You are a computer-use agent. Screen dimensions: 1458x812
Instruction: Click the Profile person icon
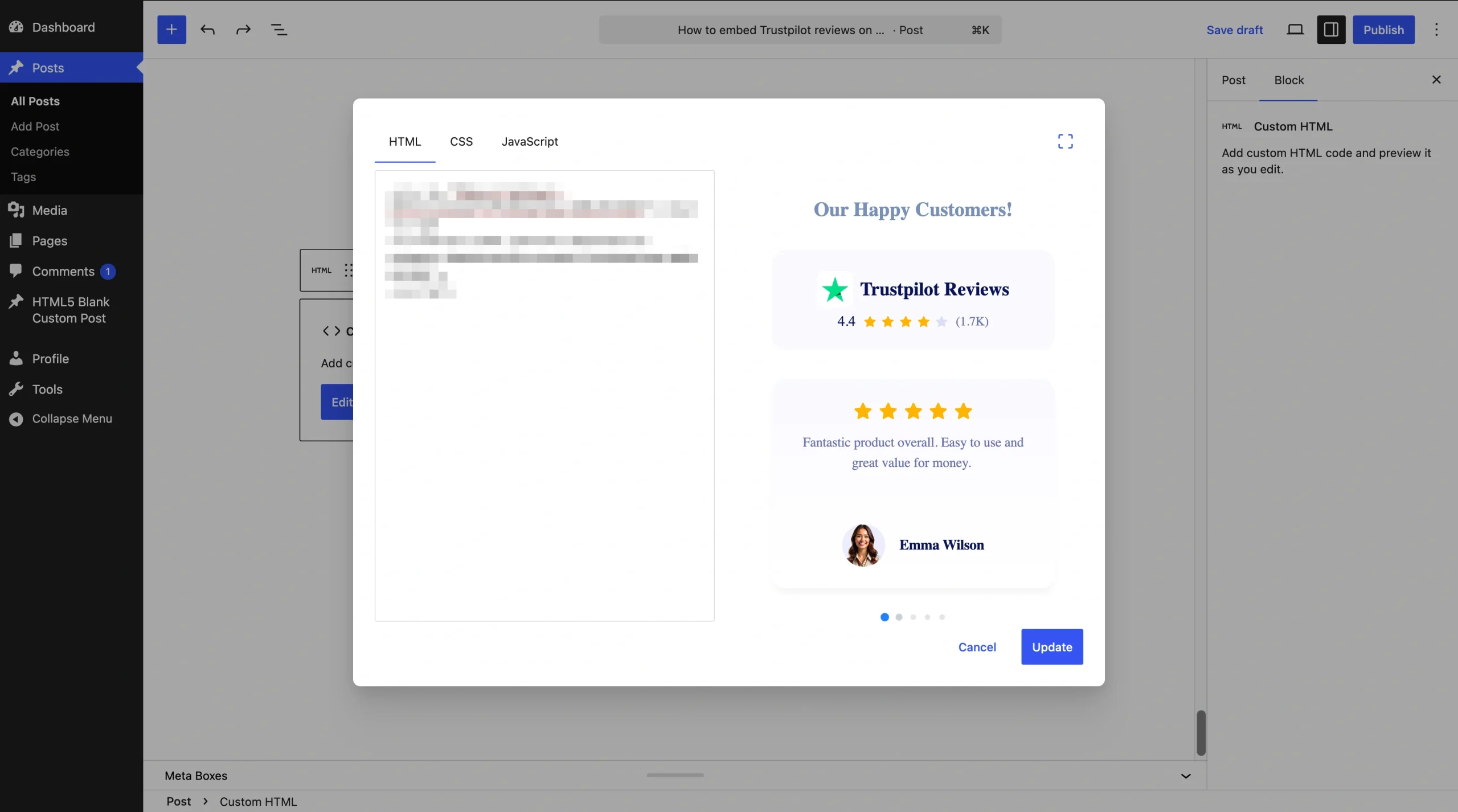(x=16, y=358)
